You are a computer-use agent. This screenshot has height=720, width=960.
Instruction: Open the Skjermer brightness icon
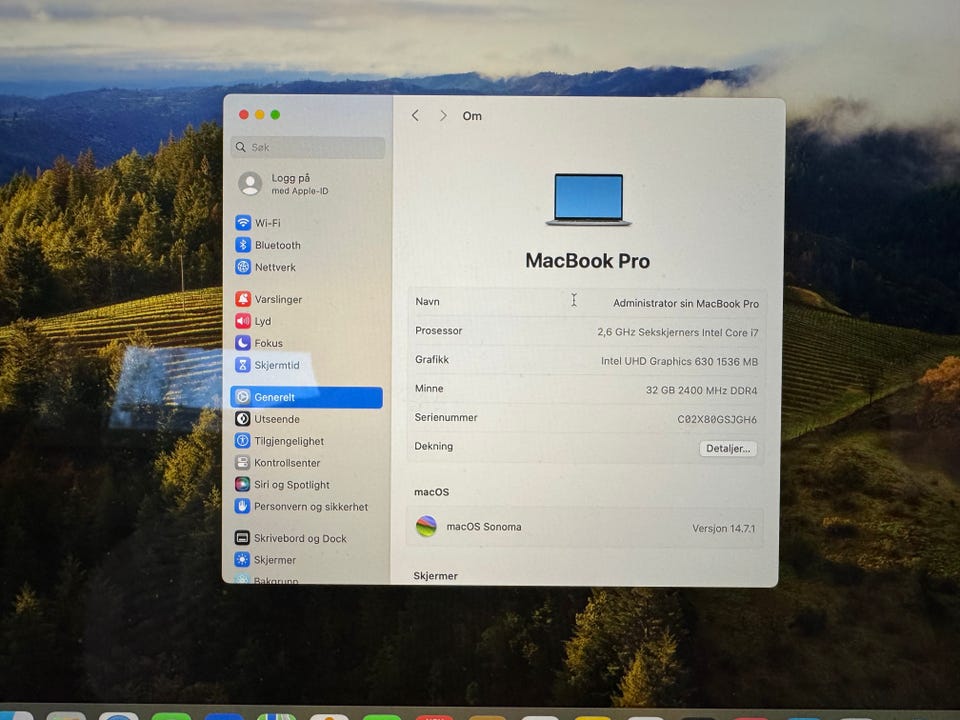click(x=242, y=560)
